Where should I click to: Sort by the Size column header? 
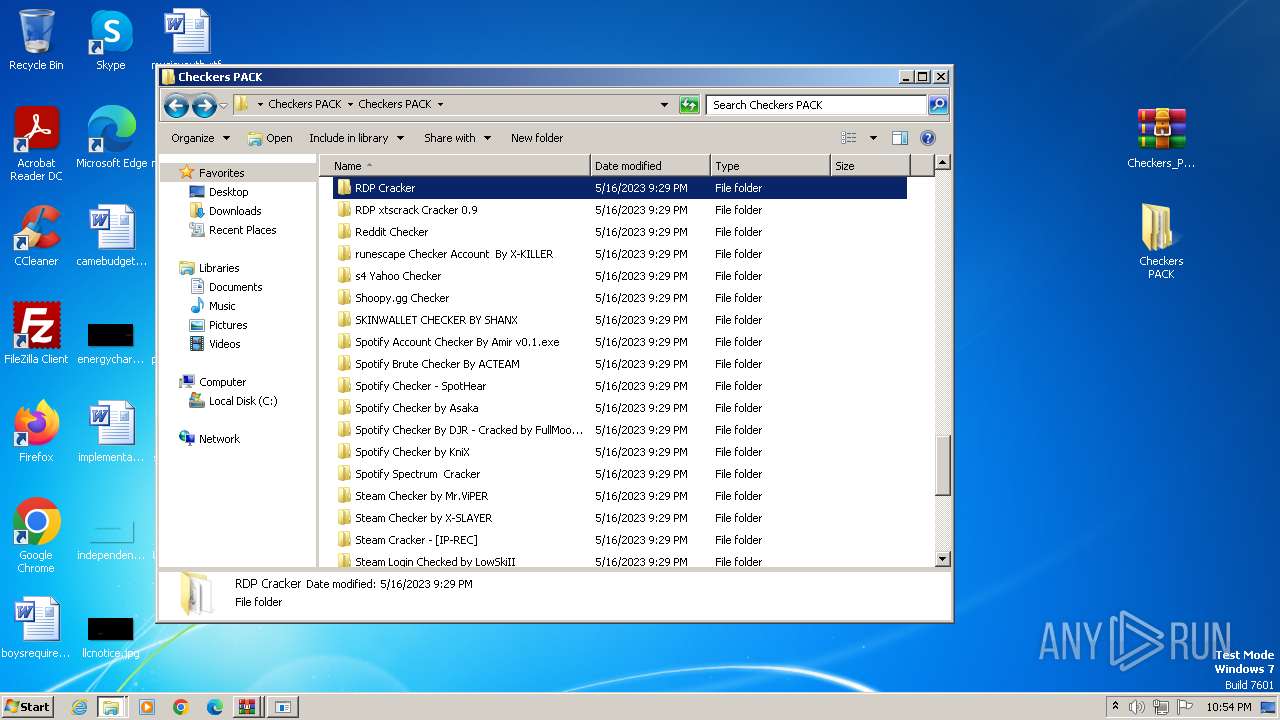[x=870, y=166]
